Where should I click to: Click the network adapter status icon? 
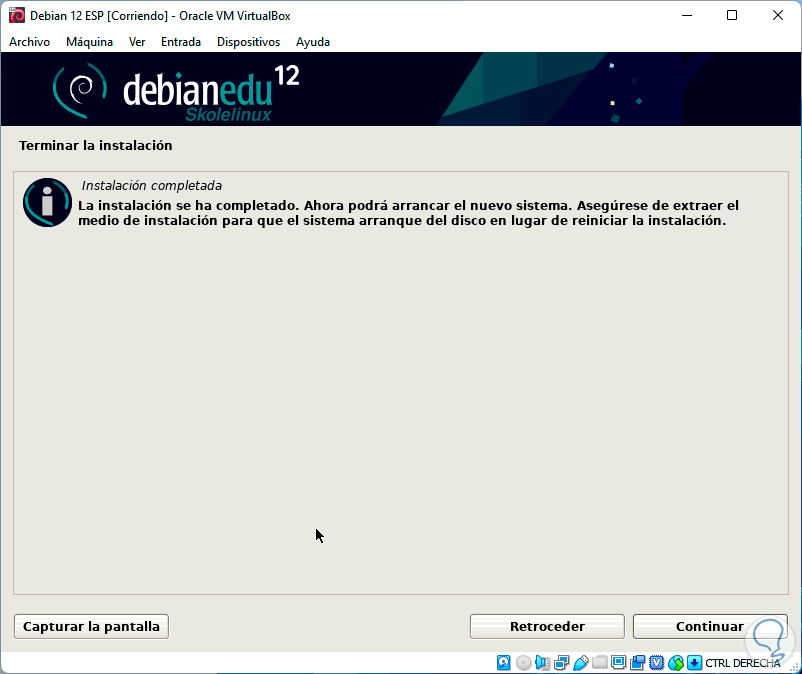pos(561,663)
